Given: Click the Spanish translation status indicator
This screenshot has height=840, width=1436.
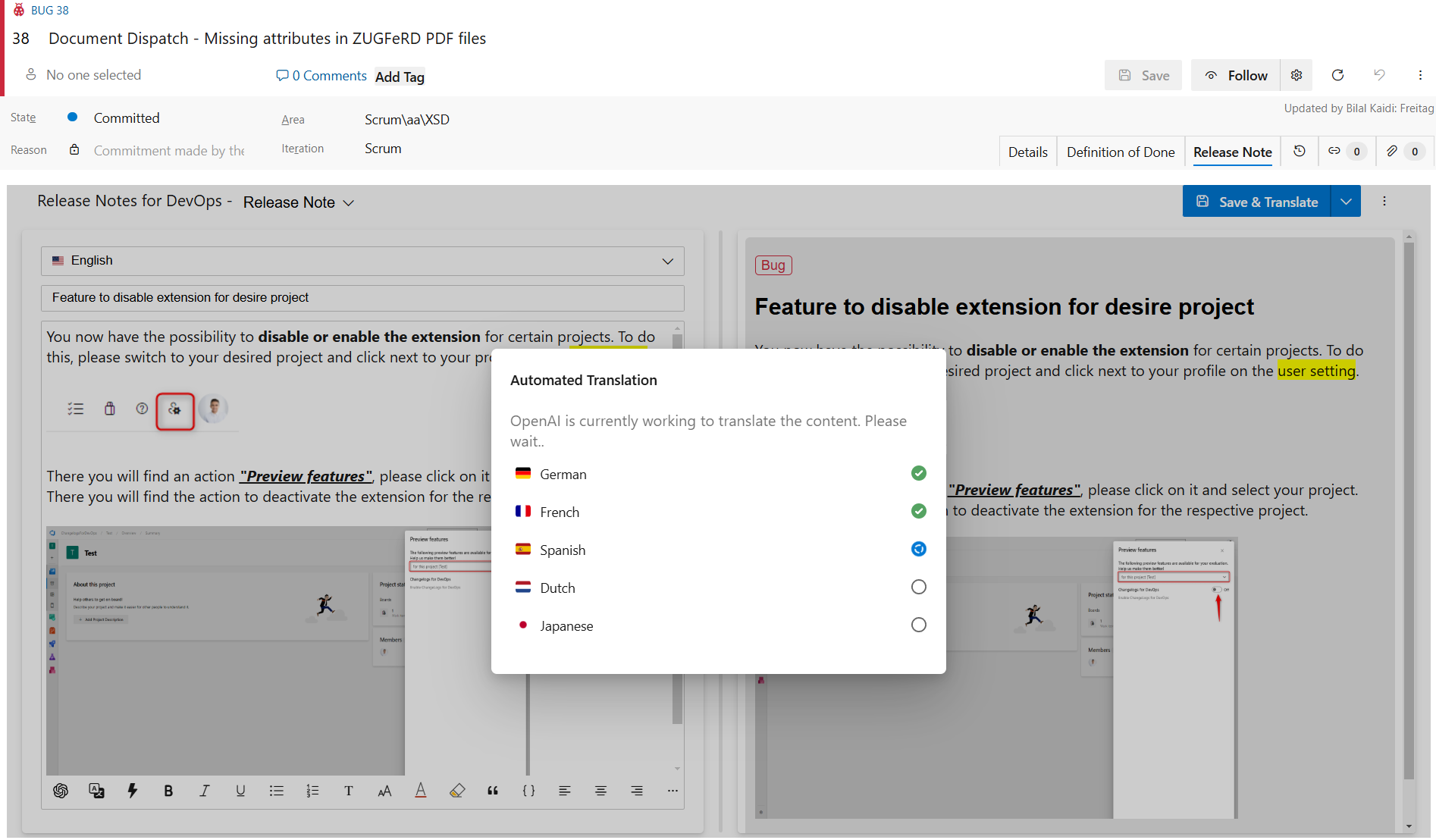Looking at the screenshot, I should pyautogui.click(x=918, y=549).
